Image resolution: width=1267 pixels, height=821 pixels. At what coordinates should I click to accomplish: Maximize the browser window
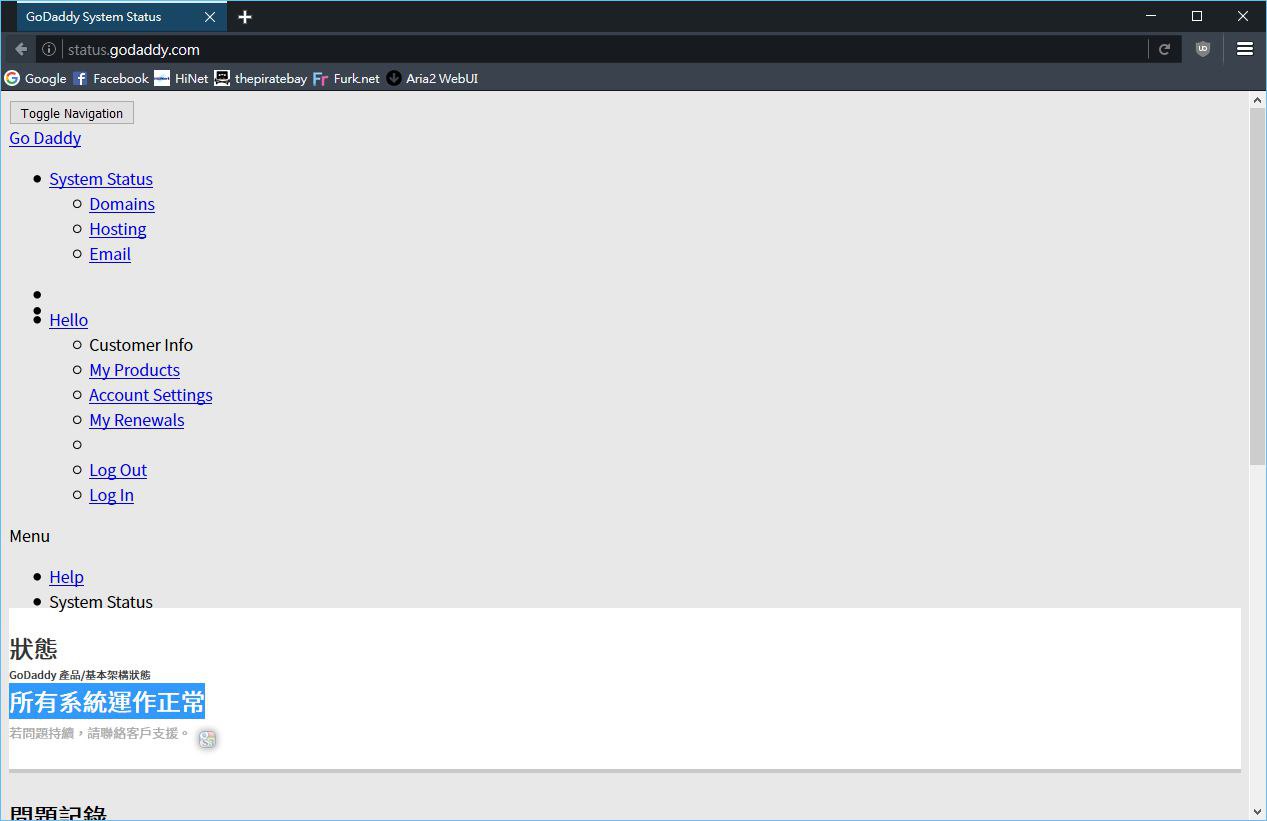pos(1197,16)
